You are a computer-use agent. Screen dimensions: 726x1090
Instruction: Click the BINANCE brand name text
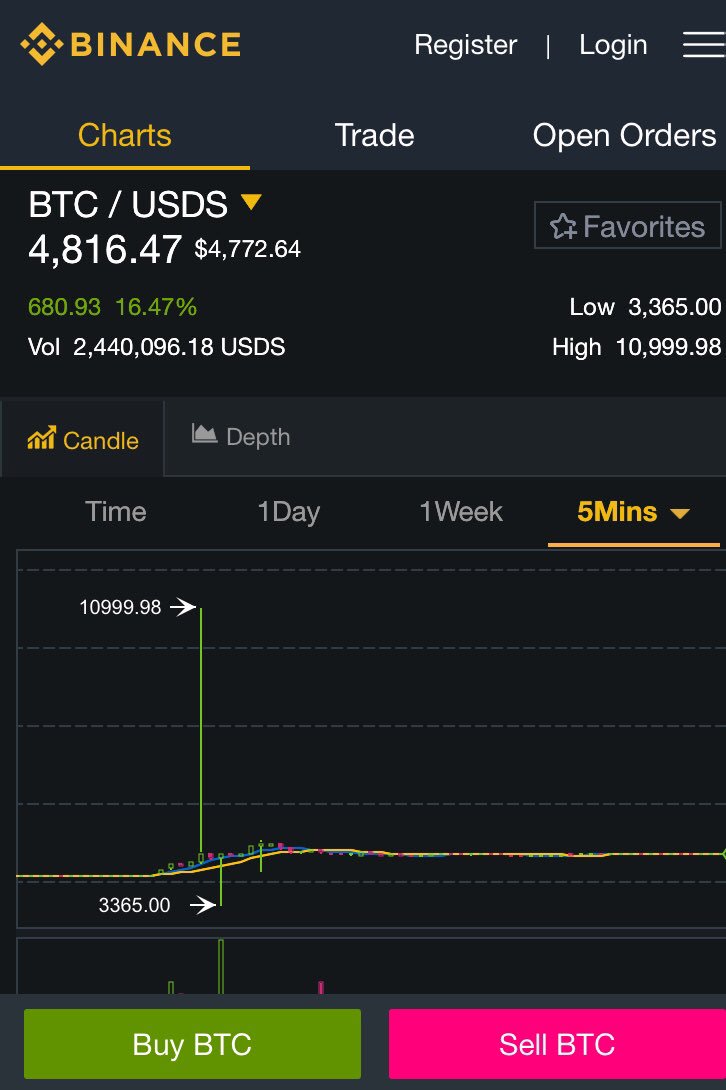tap(156, 44)
